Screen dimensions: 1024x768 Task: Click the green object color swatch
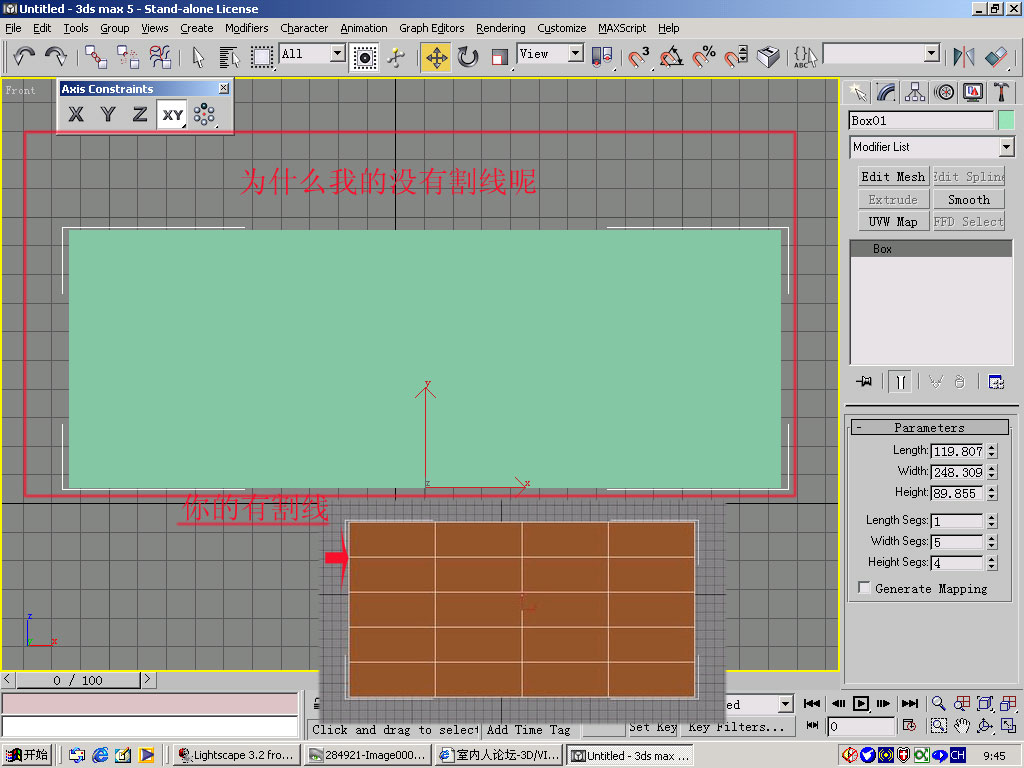1006,120
